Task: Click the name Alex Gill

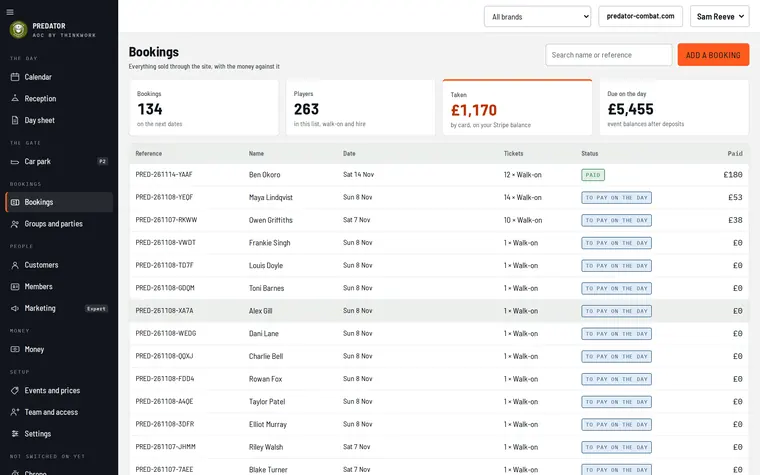Action: 260,311
